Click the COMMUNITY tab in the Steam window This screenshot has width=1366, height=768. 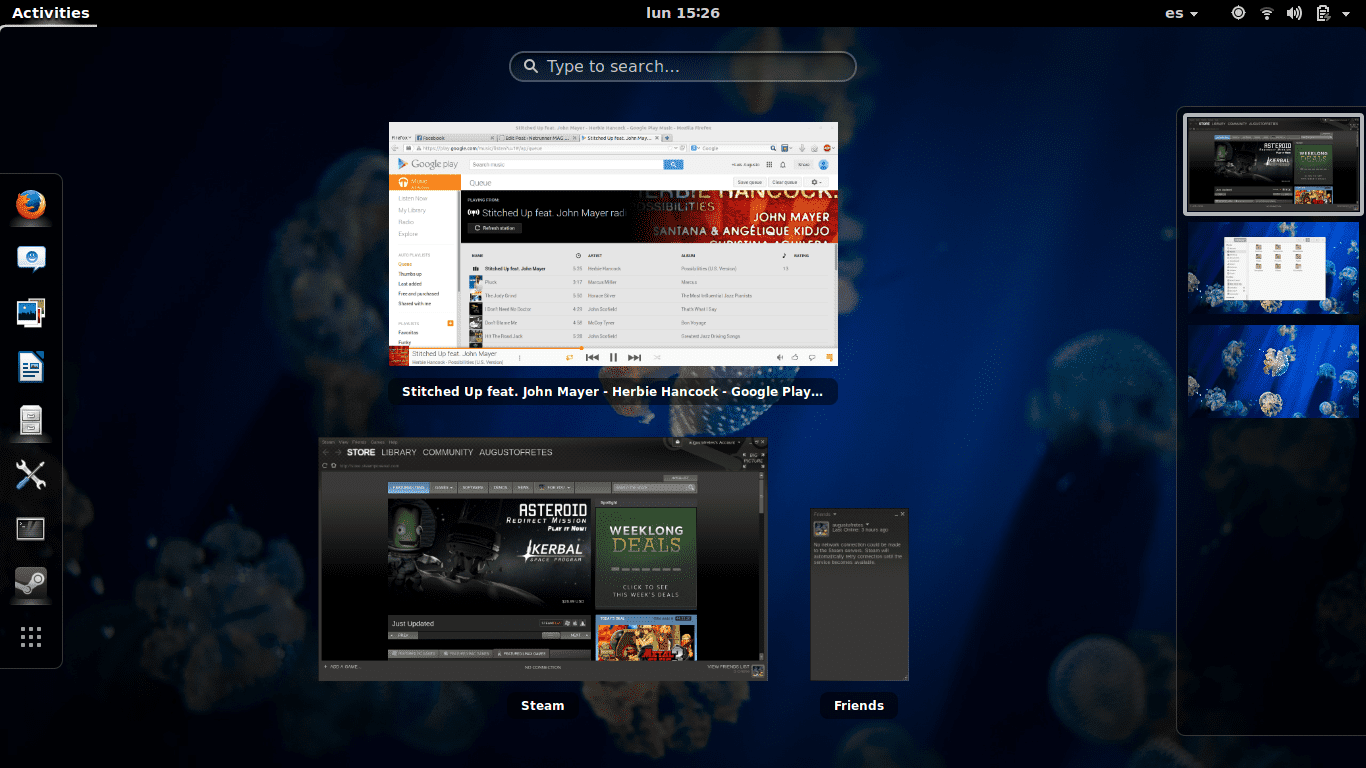tap(447, 452)
